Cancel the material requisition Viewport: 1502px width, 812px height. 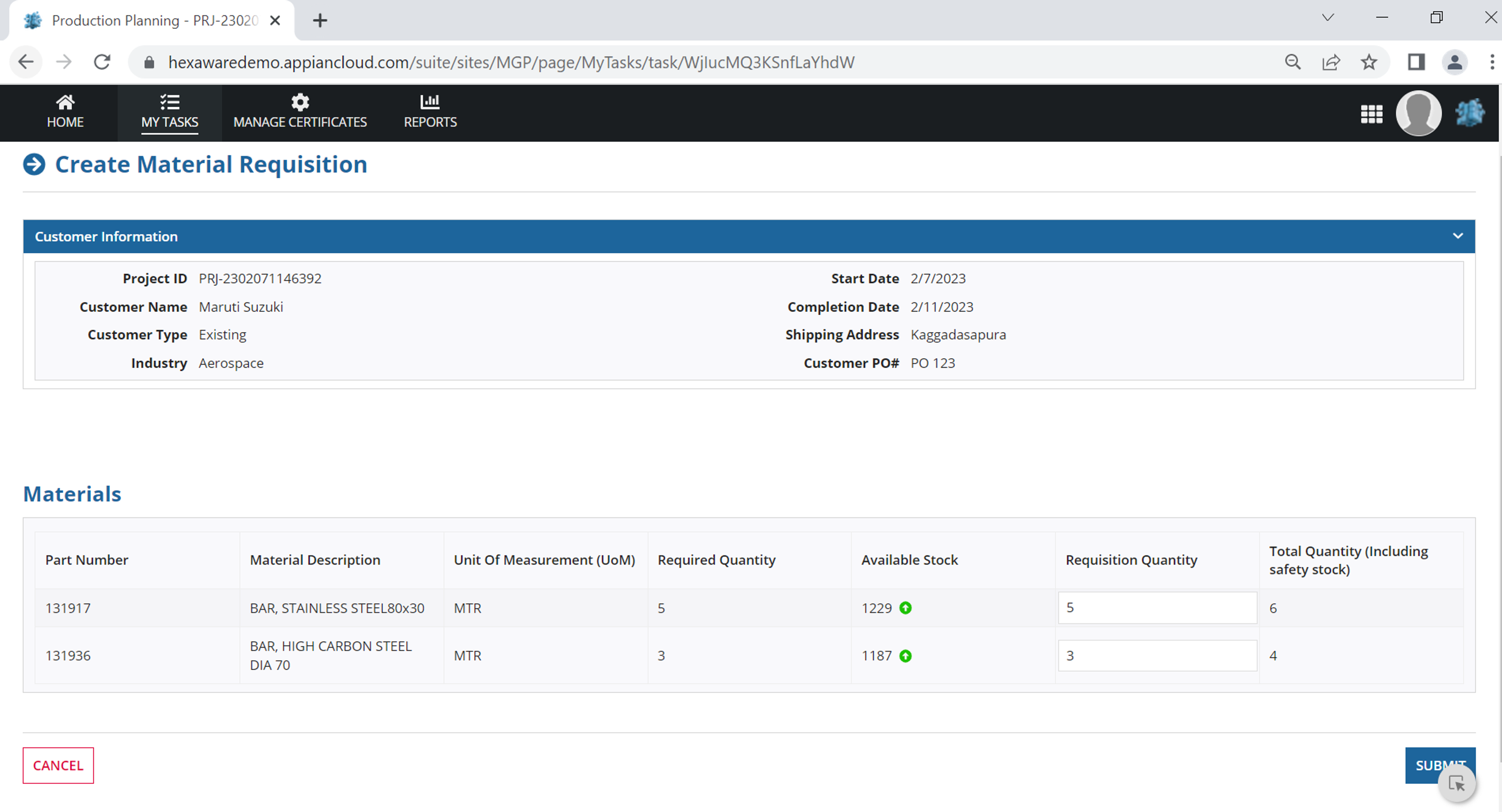coord(58,765)
